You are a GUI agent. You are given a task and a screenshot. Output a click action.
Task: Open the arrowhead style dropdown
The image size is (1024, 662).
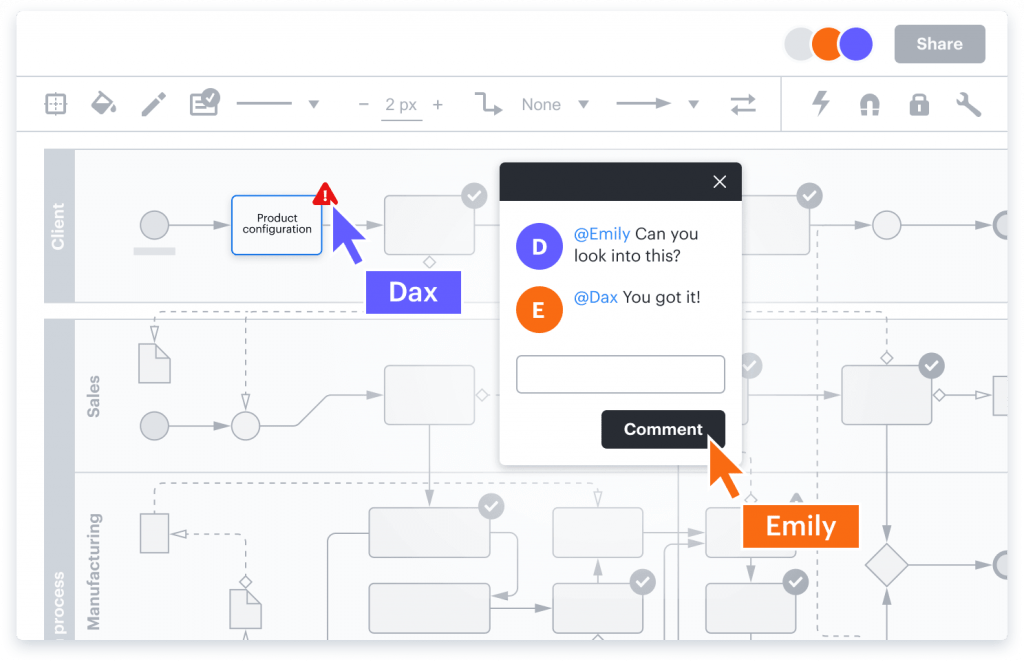694,104
